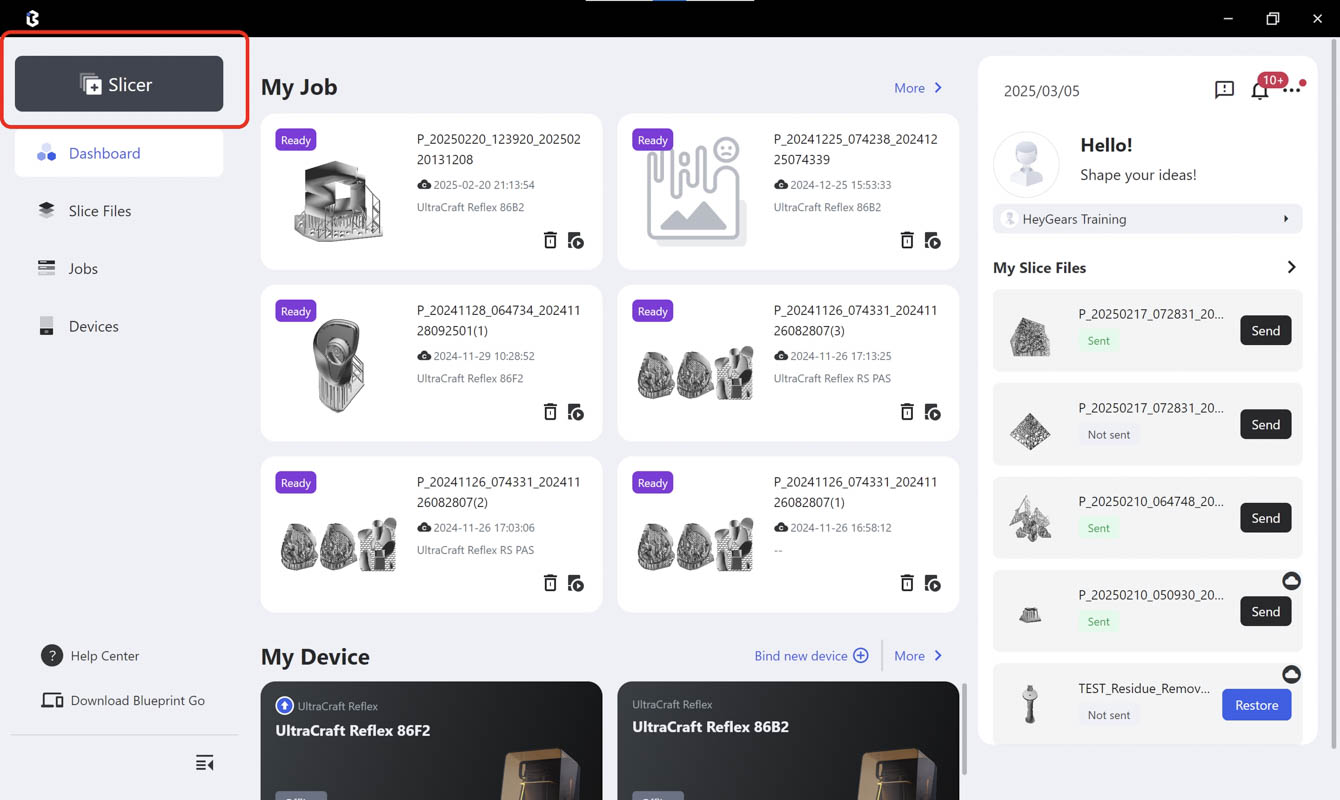Image resolution: width=1340 pixels, height=800 pixels.
Task: Open the thumbnail of the 2024-11-29 job
Action: [339, 365]
